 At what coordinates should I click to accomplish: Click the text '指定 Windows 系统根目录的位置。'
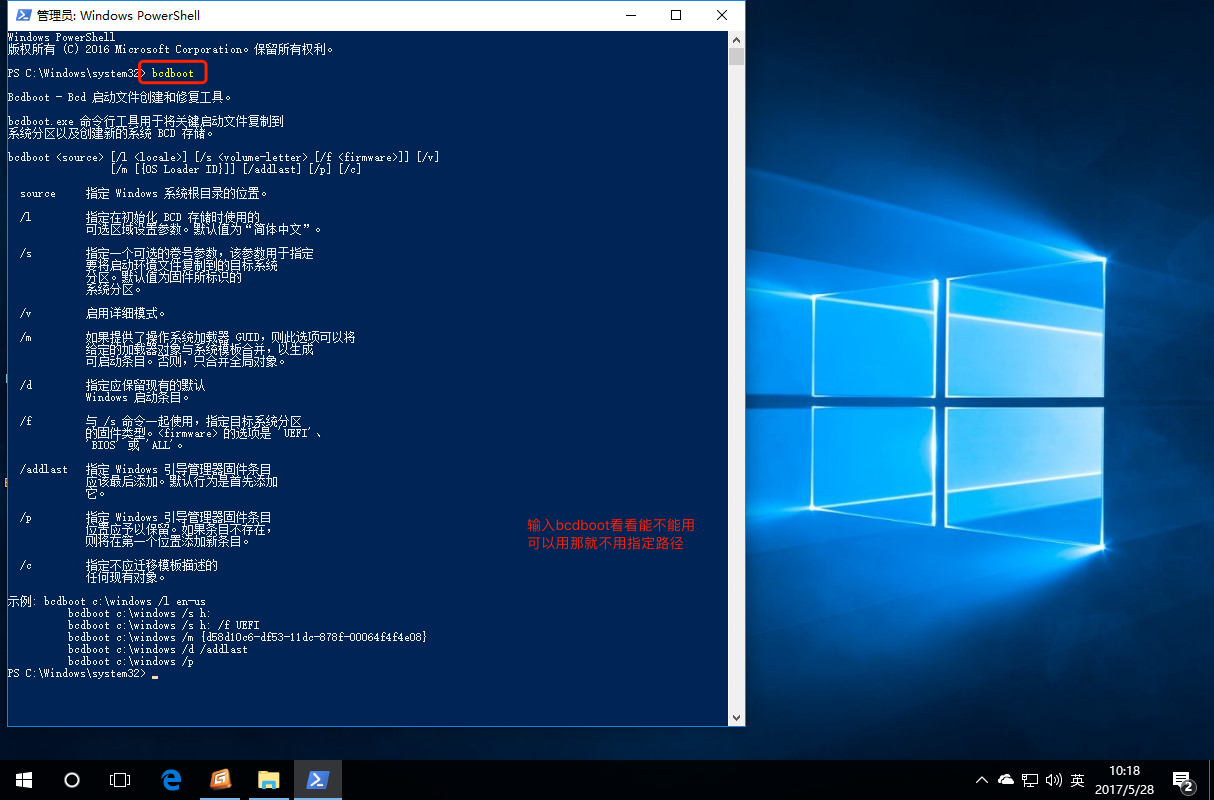pos(177,193)
